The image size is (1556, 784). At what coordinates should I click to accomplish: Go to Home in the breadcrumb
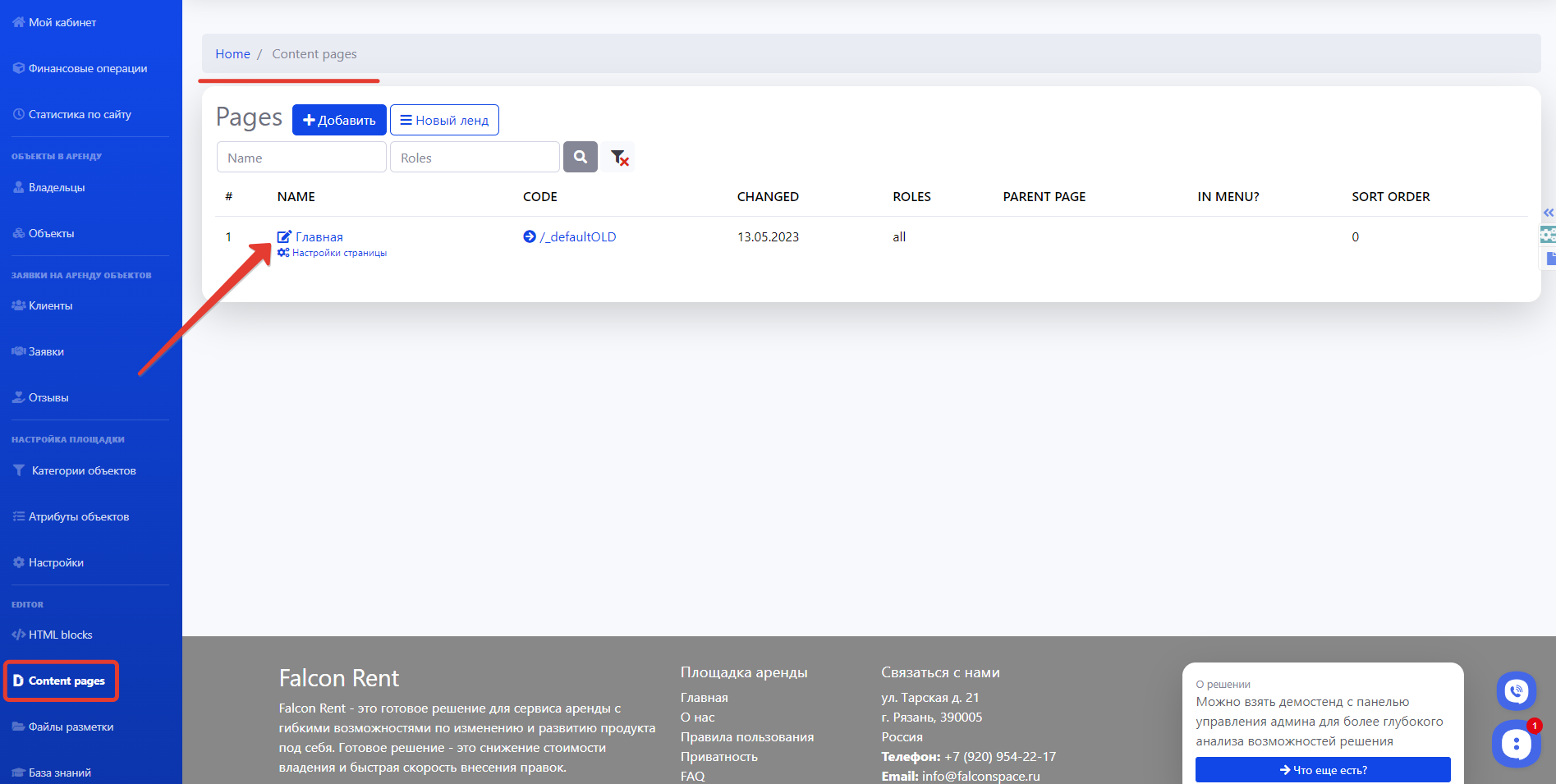click(x=232, y=54)
